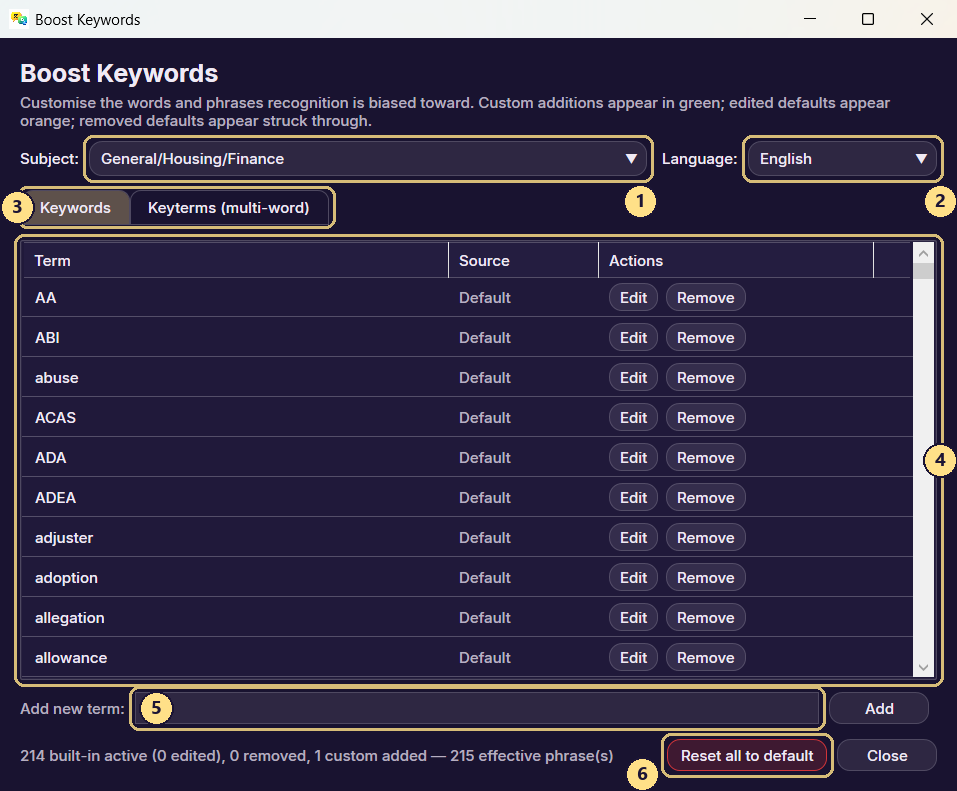The width and height of the screenshot is (957, 791).
Task: Select the term text 'ACAS'
Action: click(56, 417)
